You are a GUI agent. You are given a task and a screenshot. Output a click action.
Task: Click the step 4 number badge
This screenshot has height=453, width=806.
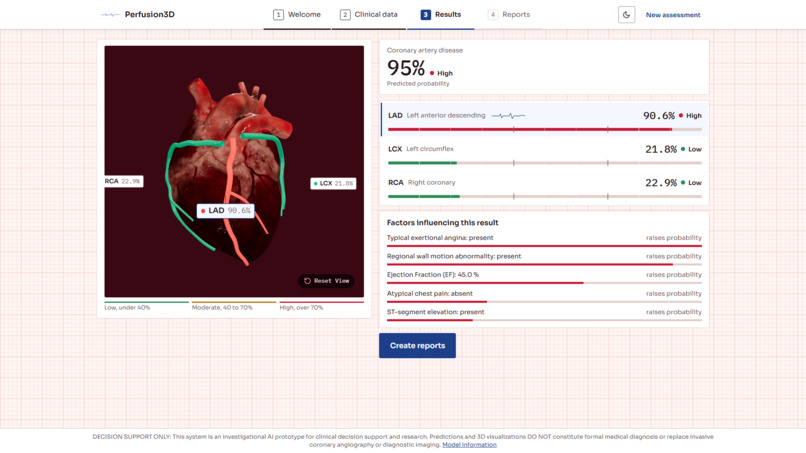pos(492,15)
